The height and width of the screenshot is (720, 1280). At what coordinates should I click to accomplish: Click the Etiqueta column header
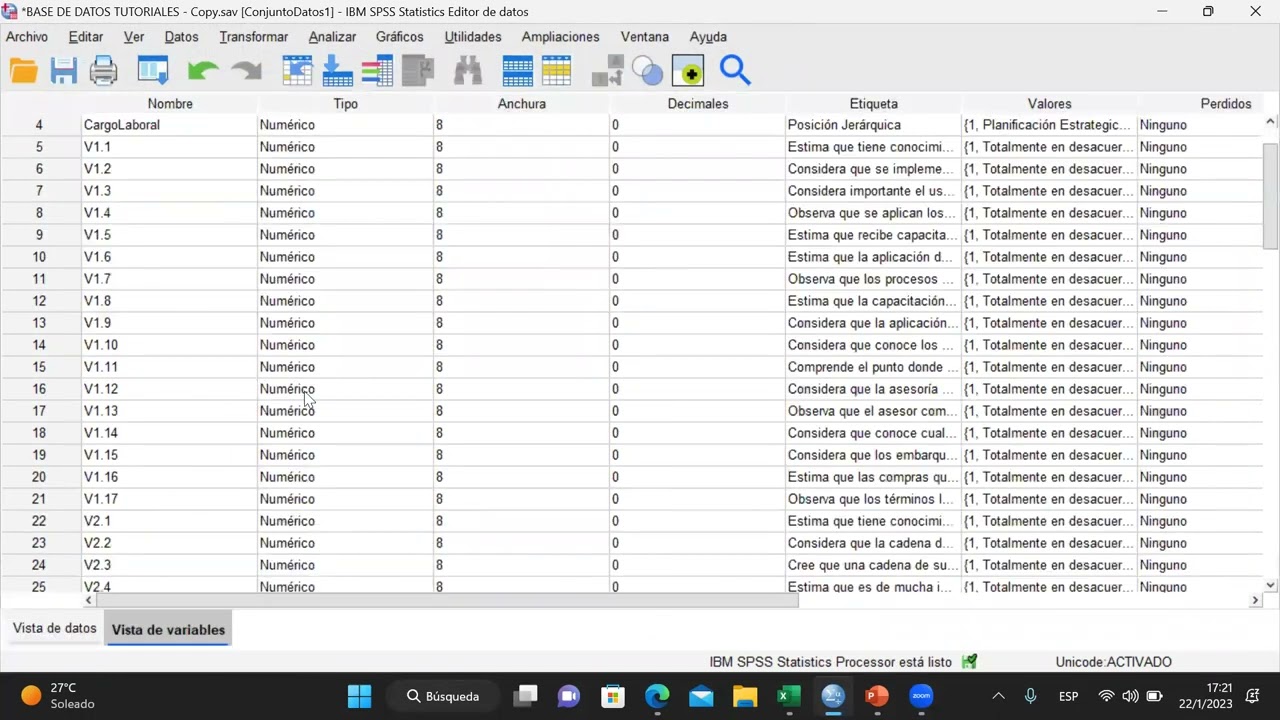[874, 104]
